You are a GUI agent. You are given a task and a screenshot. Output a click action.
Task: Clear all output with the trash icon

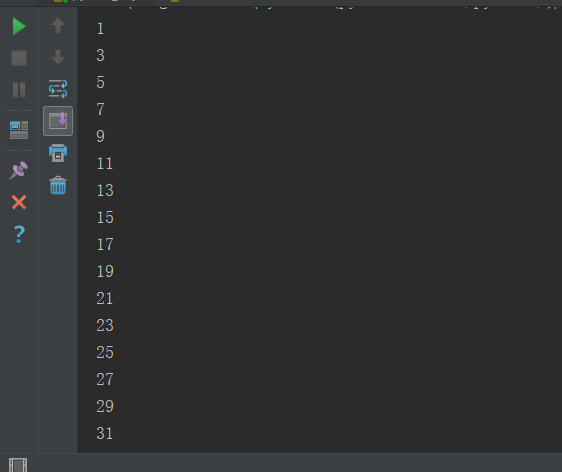[x=58, y=185]
